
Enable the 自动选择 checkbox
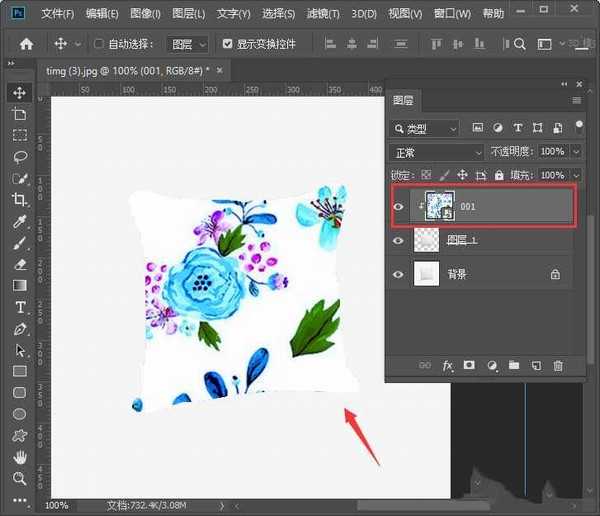pyautogui.click(x=98, y=44)
